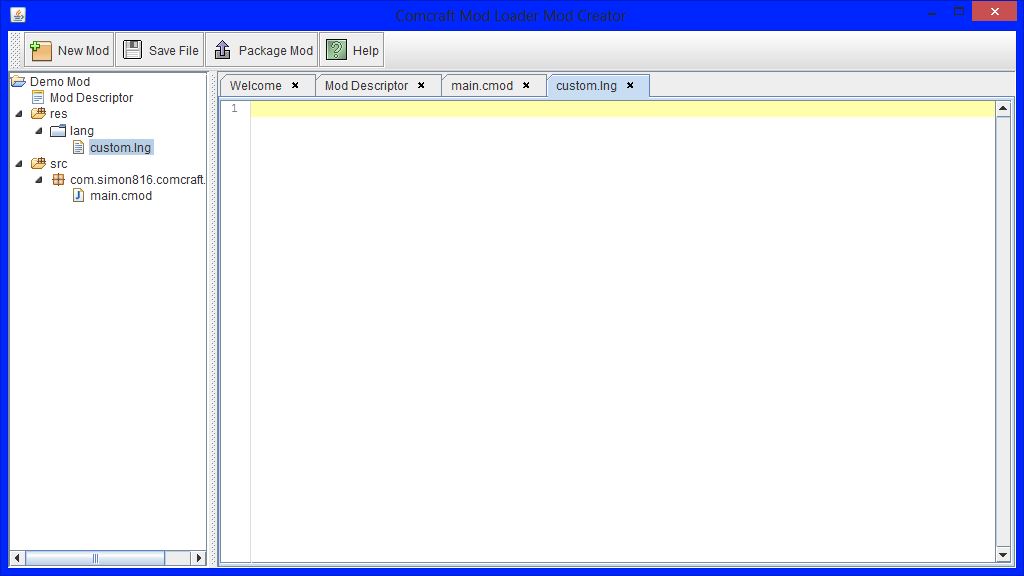
Task: Collapse the src node in project tree
Action: click(18, 163)
